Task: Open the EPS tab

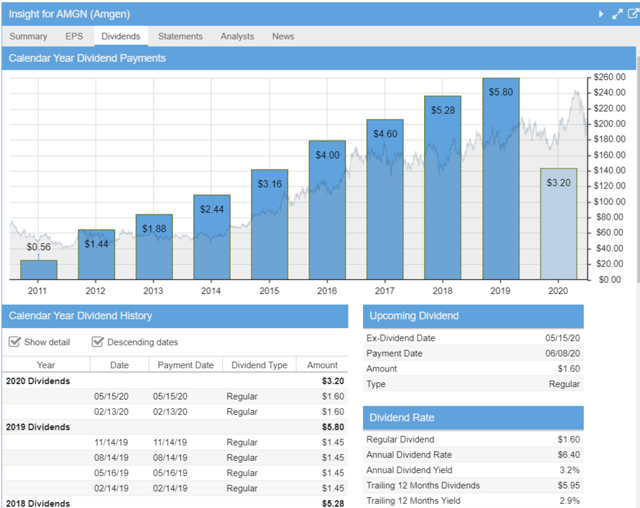Action: [x=74, y=36]
